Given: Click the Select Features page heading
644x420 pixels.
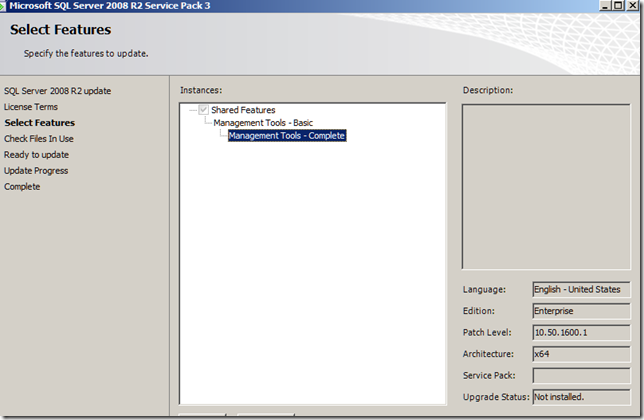Looking at the screenshot, I should (60, 30).
